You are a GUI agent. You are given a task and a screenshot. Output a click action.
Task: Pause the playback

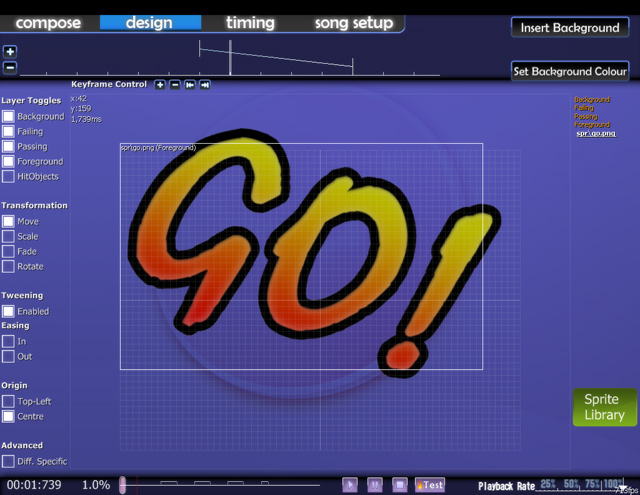tap(375, 485)
